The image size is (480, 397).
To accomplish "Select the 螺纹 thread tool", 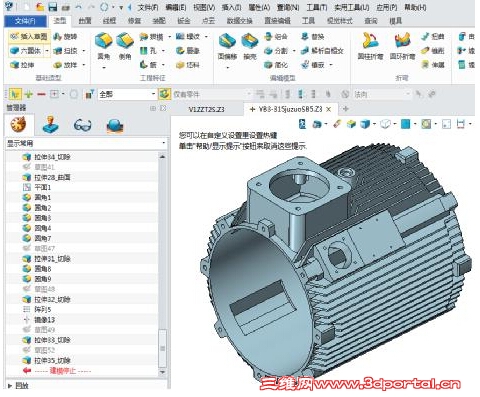I will point(187,36).
